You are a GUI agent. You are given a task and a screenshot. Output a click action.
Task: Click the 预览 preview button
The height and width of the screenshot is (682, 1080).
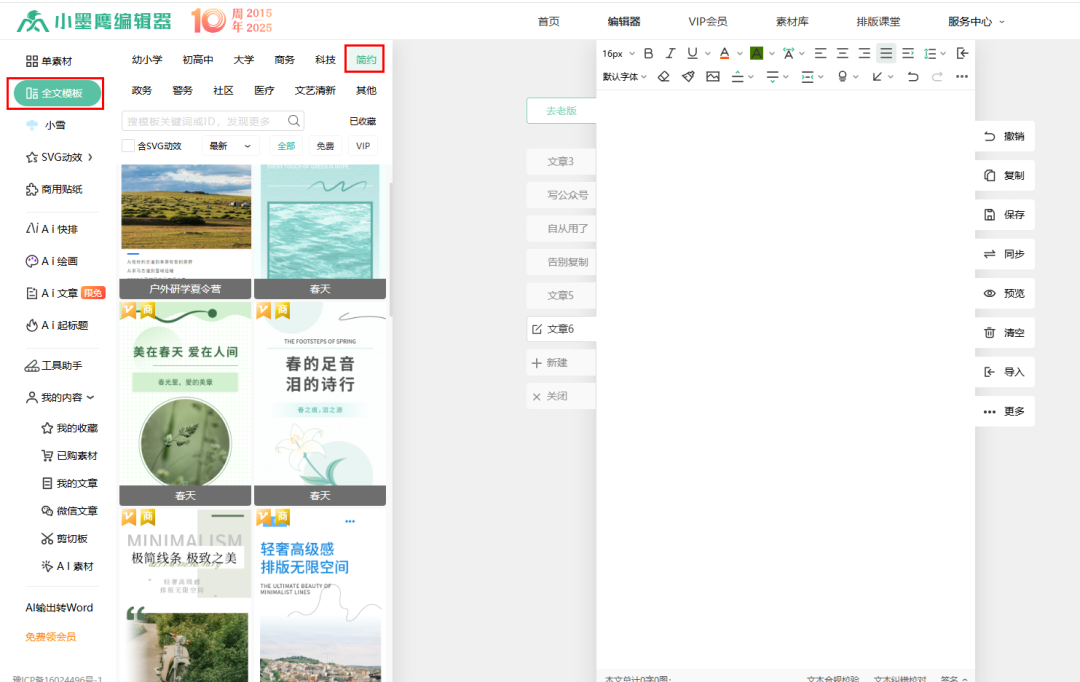(x=1005, y=294)
